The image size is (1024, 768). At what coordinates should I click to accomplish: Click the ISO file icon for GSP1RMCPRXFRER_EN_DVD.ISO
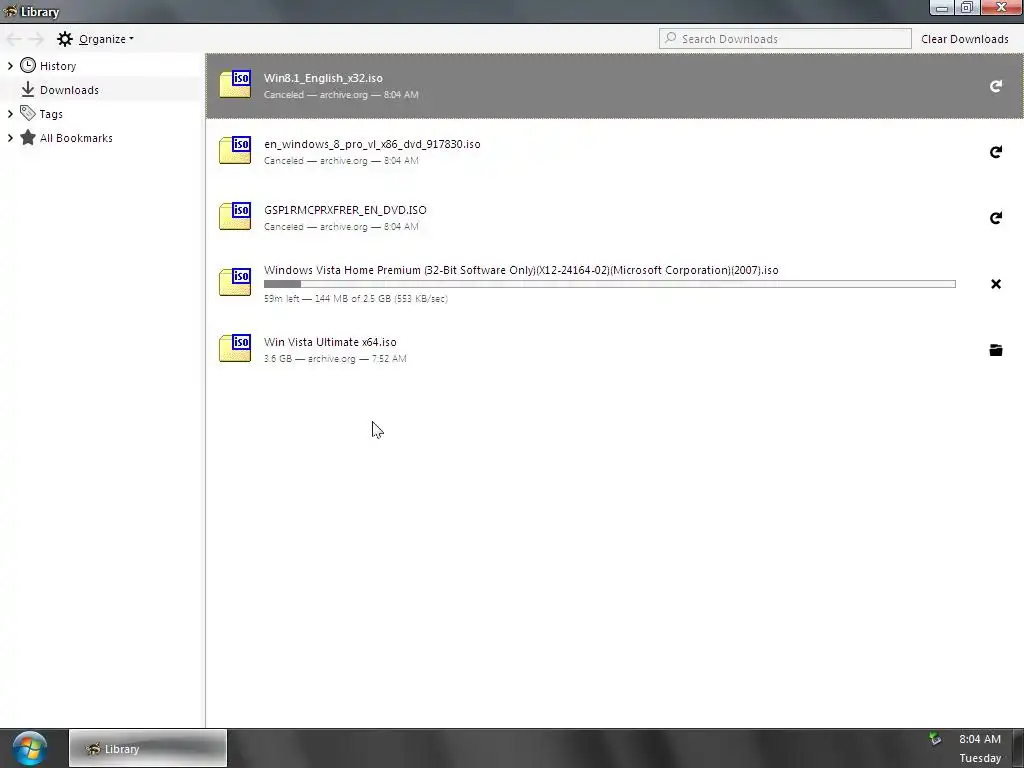pyautogui.click(x=235, y=217)
